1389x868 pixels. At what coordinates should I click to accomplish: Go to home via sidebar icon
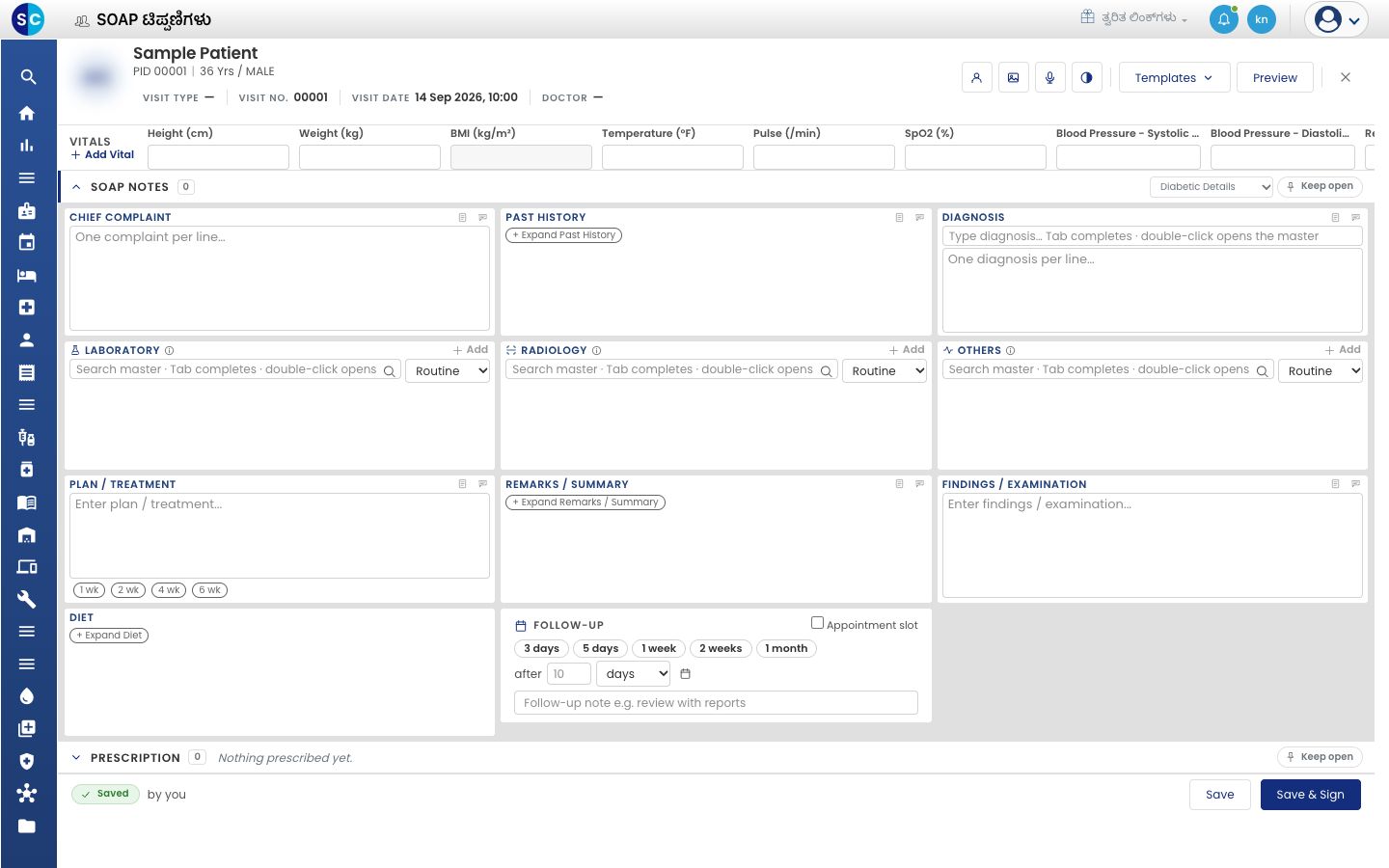(x=27, y=113)
